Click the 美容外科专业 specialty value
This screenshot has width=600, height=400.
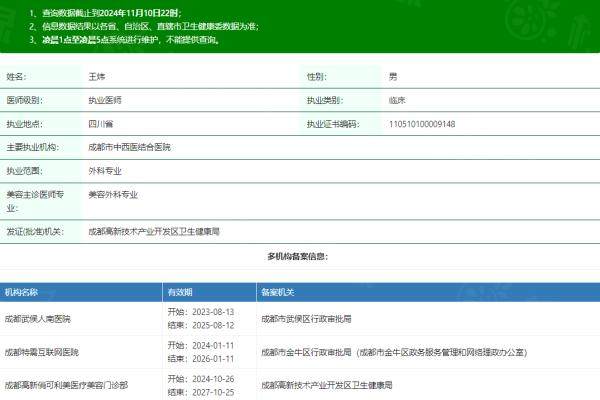pyautogui.click(x=113, y=194)
